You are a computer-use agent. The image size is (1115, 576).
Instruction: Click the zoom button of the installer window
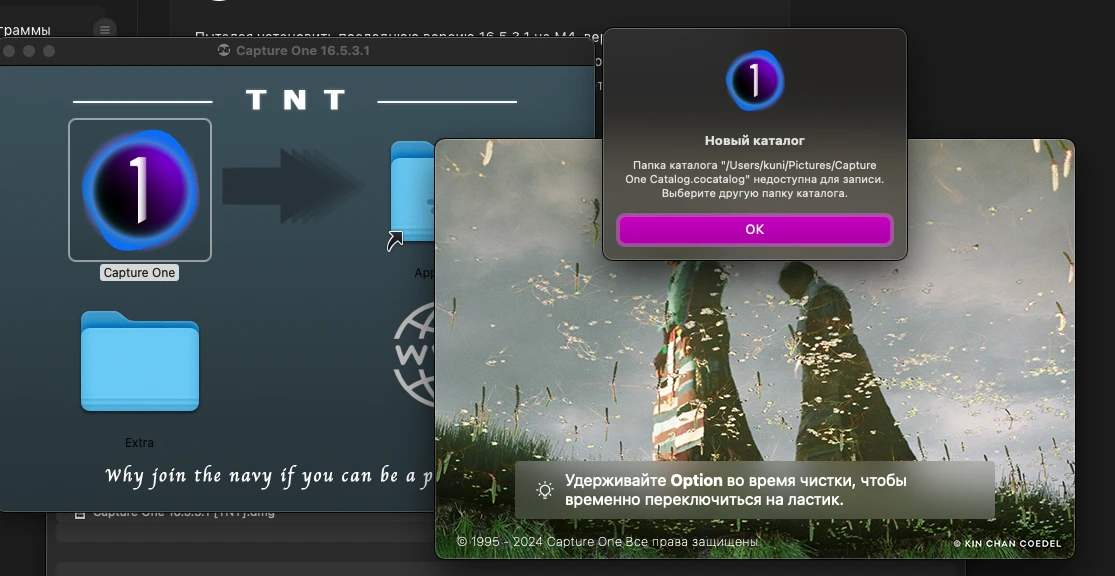[49, 51]
